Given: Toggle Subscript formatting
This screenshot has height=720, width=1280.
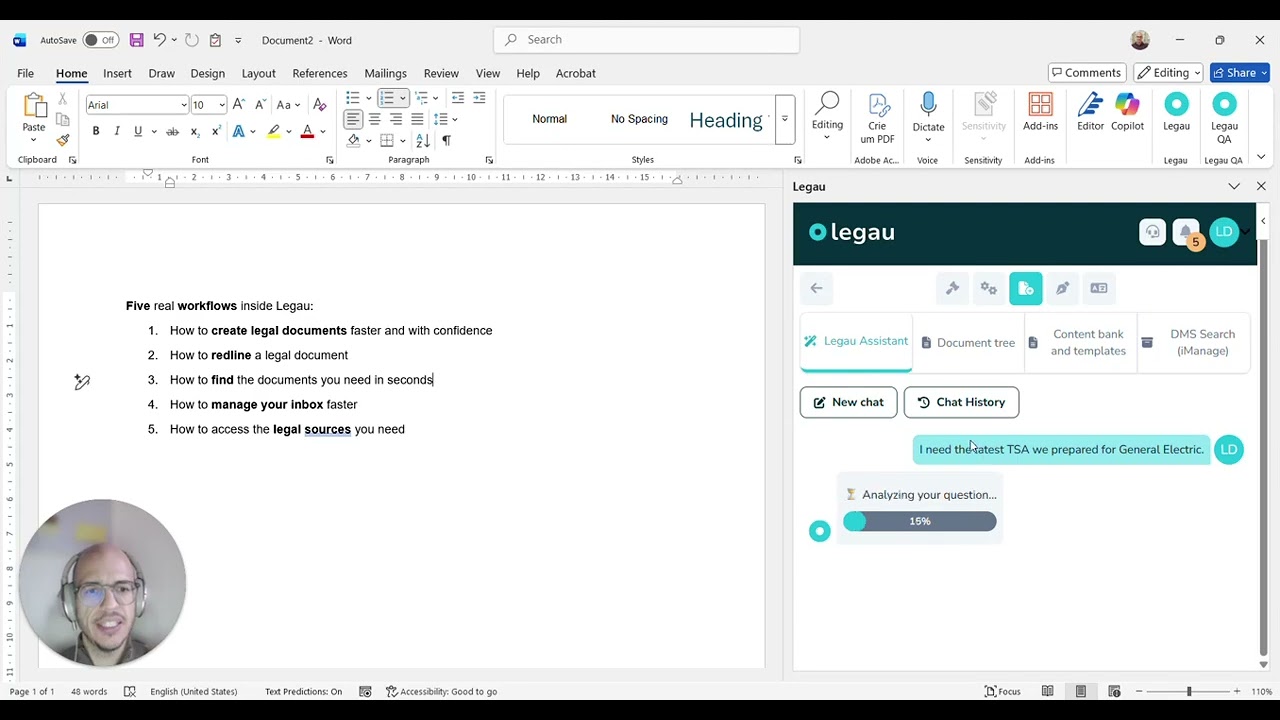Looking at the screenshot, I should (194, 131).
